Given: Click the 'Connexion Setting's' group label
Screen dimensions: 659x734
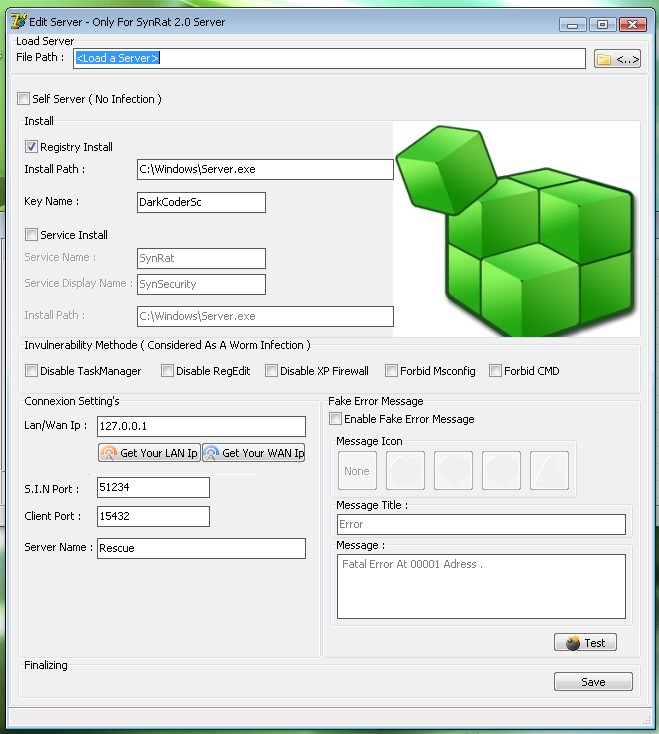Looking at the screenshot, I should click(x=72, y=401).
